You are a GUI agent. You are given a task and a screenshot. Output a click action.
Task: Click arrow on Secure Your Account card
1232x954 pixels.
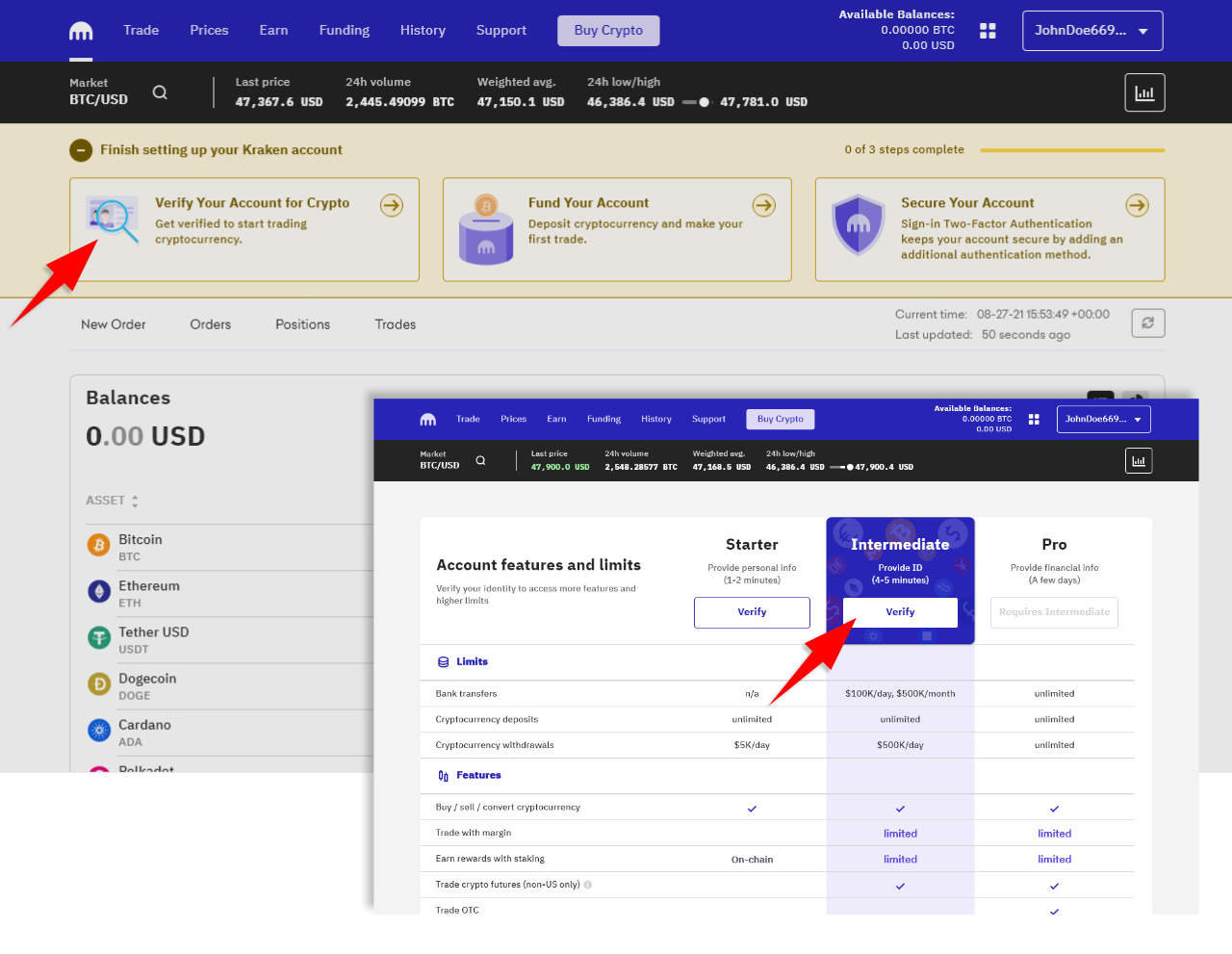[x=1138, y=205]
